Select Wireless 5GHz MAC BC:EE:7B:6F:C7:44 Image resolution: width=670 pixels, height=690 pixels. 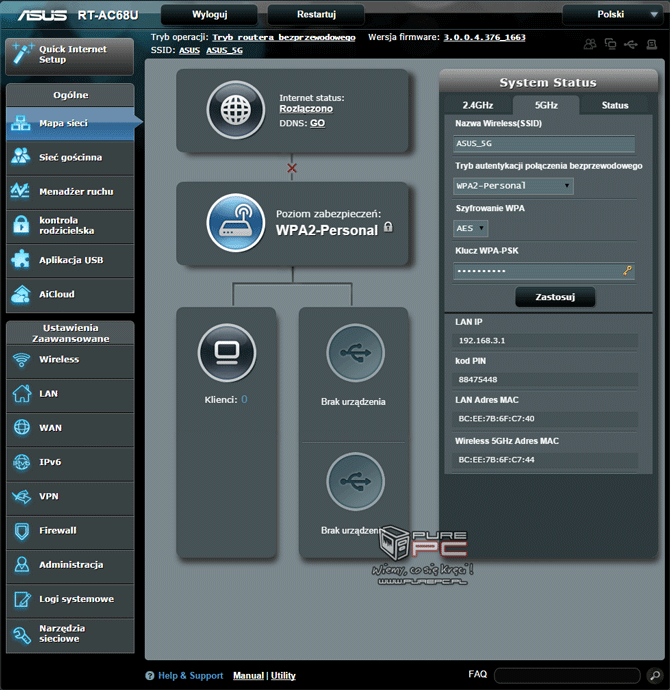click(x=496, y=460)
